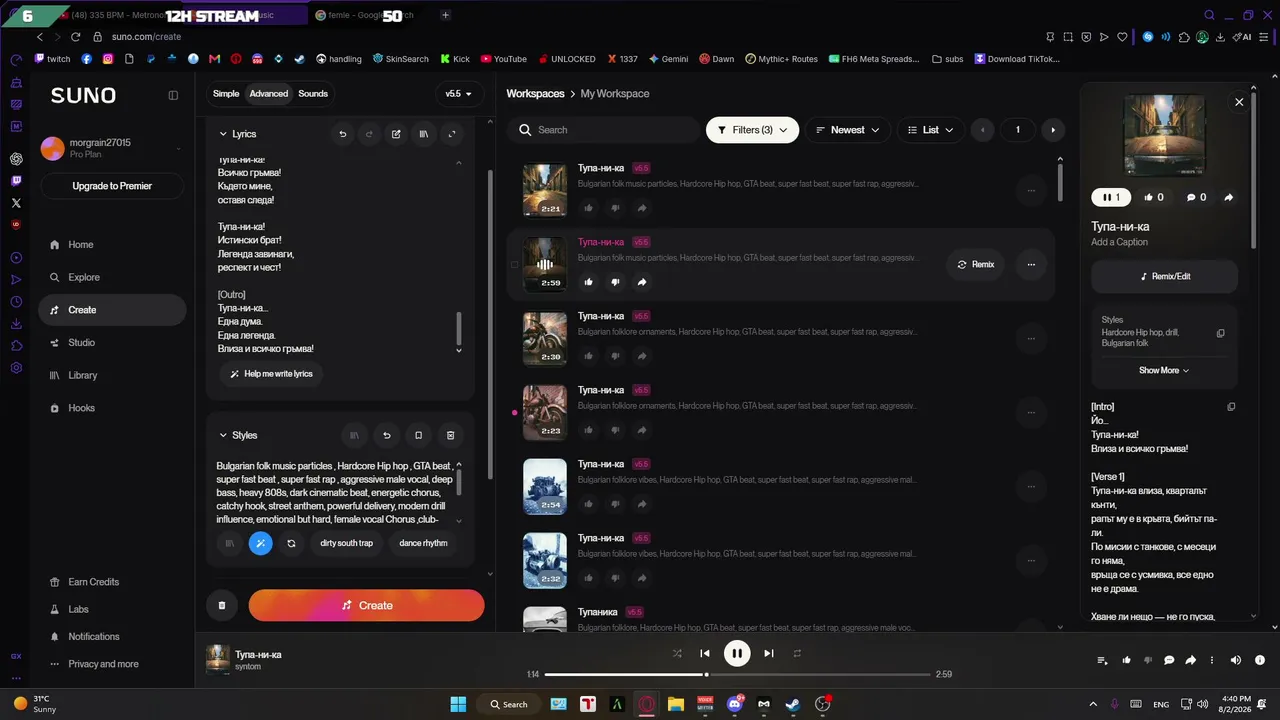Click the redo arrow in Lyrics header

pos(369,134)
